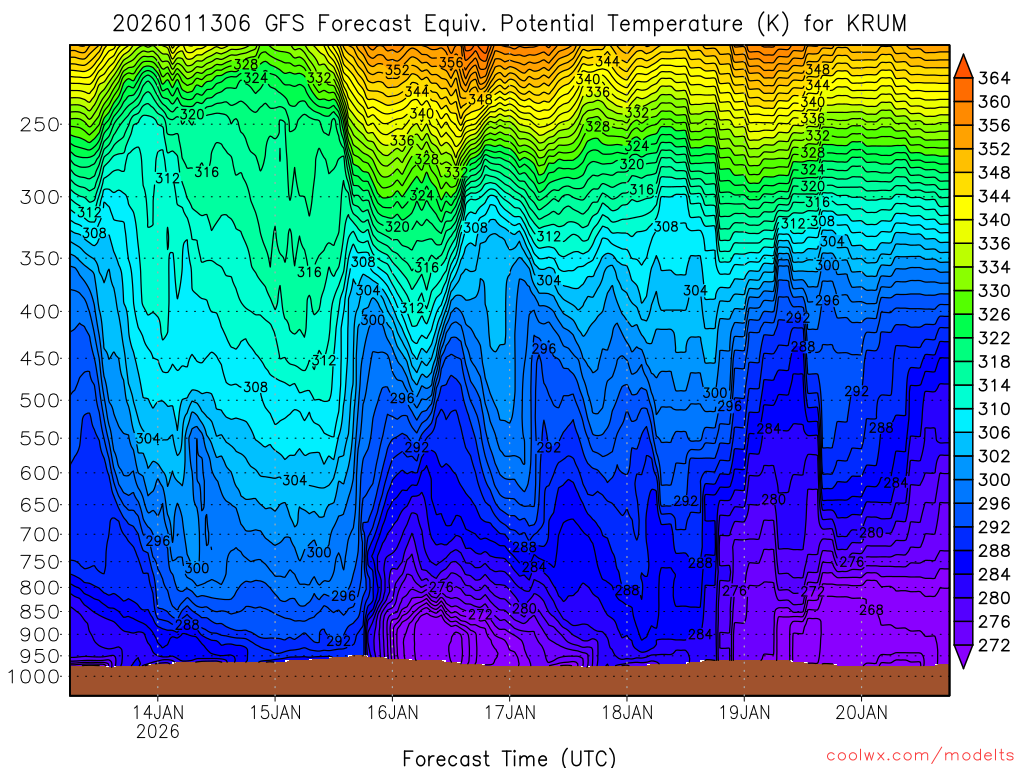This screenshot has width=1024, height=768.
Task: Click the 300 pressure-axis label on left
Action: coord(40,197)
